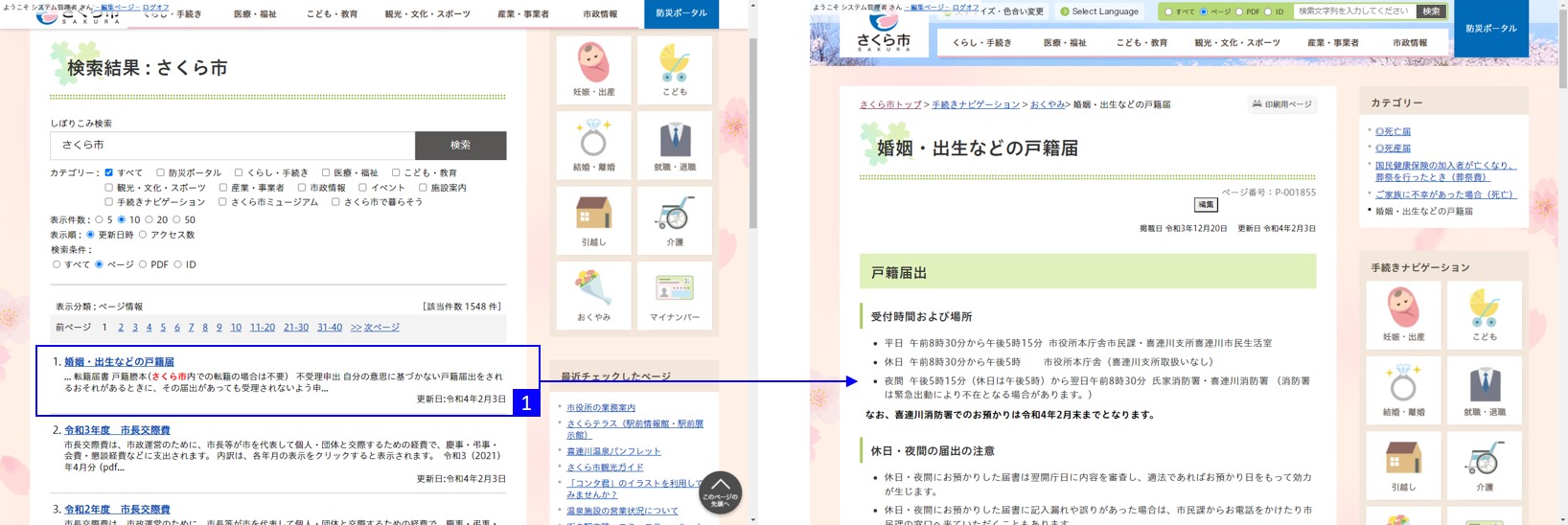Open 就職・退職 suit icon in left search-results pane
This screenshot has height=525, width=1568.
pos(675,145)
